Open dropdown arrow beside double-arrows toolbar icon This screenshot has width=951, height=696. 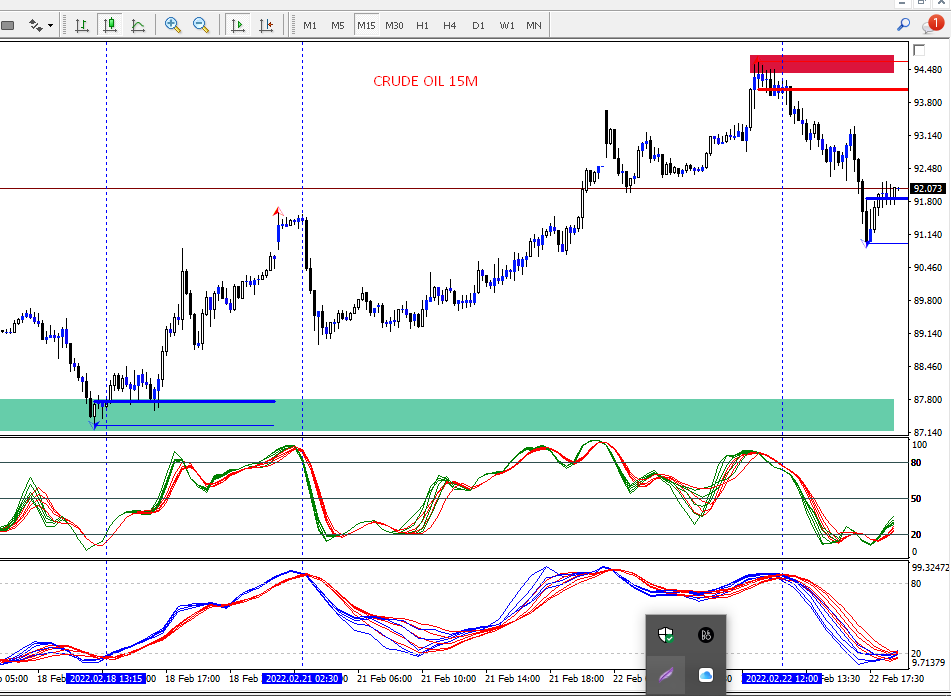(x=50, y=26)
